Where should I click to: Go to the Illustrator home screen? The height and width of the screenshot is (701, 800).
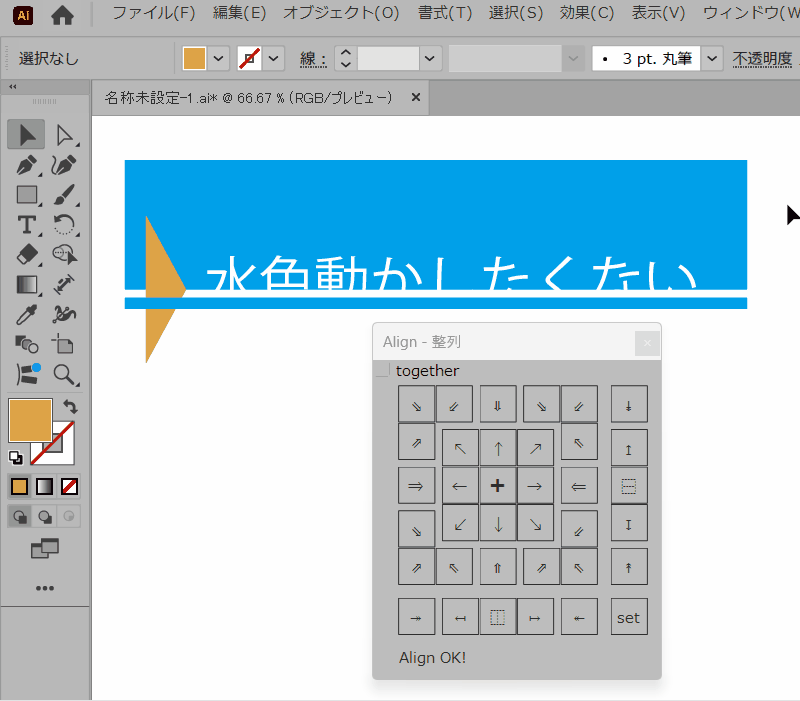(62, 15)
